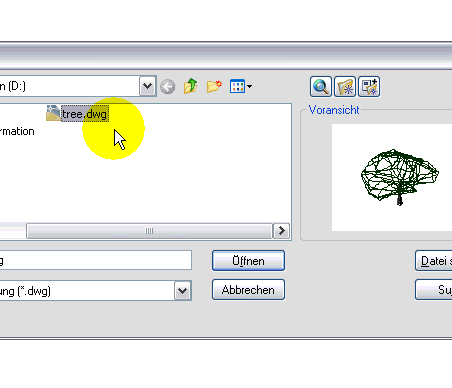This screenshot has width=452, height=388.
Task: Click the magnifier search web icon
Action: click(x=321, y=87)
